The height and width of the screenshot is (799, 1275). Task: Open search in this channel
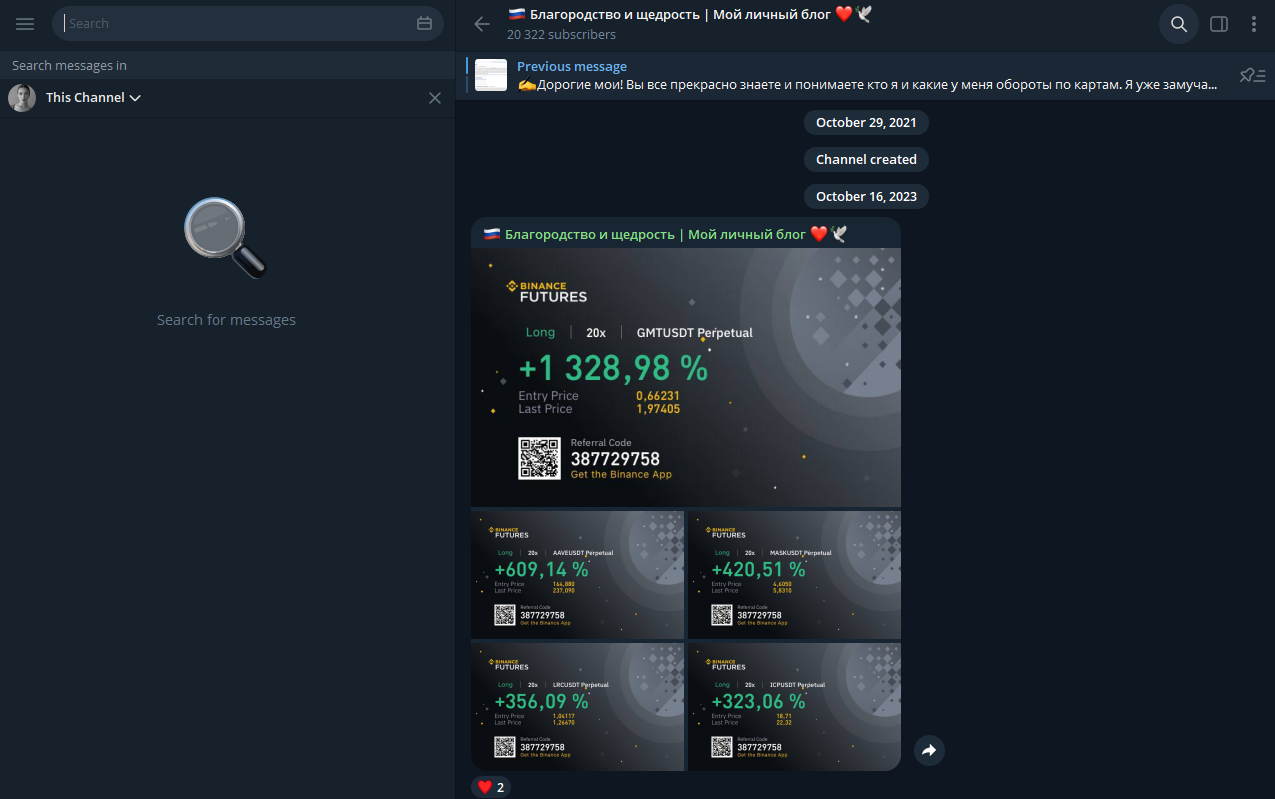(1178, 24)
